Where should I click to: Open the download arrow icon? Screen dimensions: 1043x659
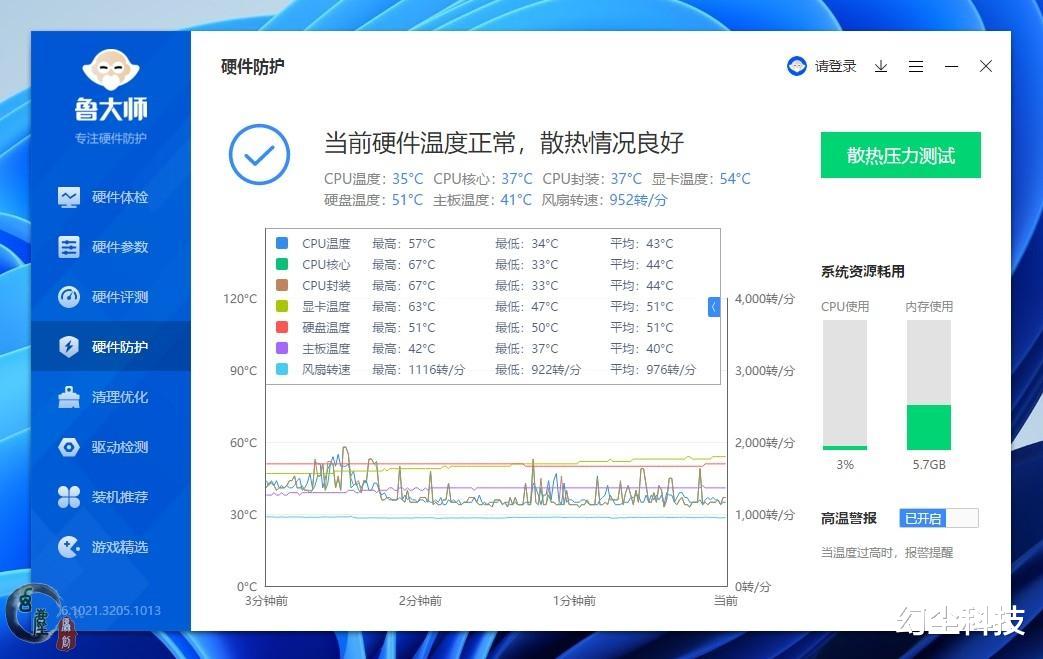tap(881, 66)
